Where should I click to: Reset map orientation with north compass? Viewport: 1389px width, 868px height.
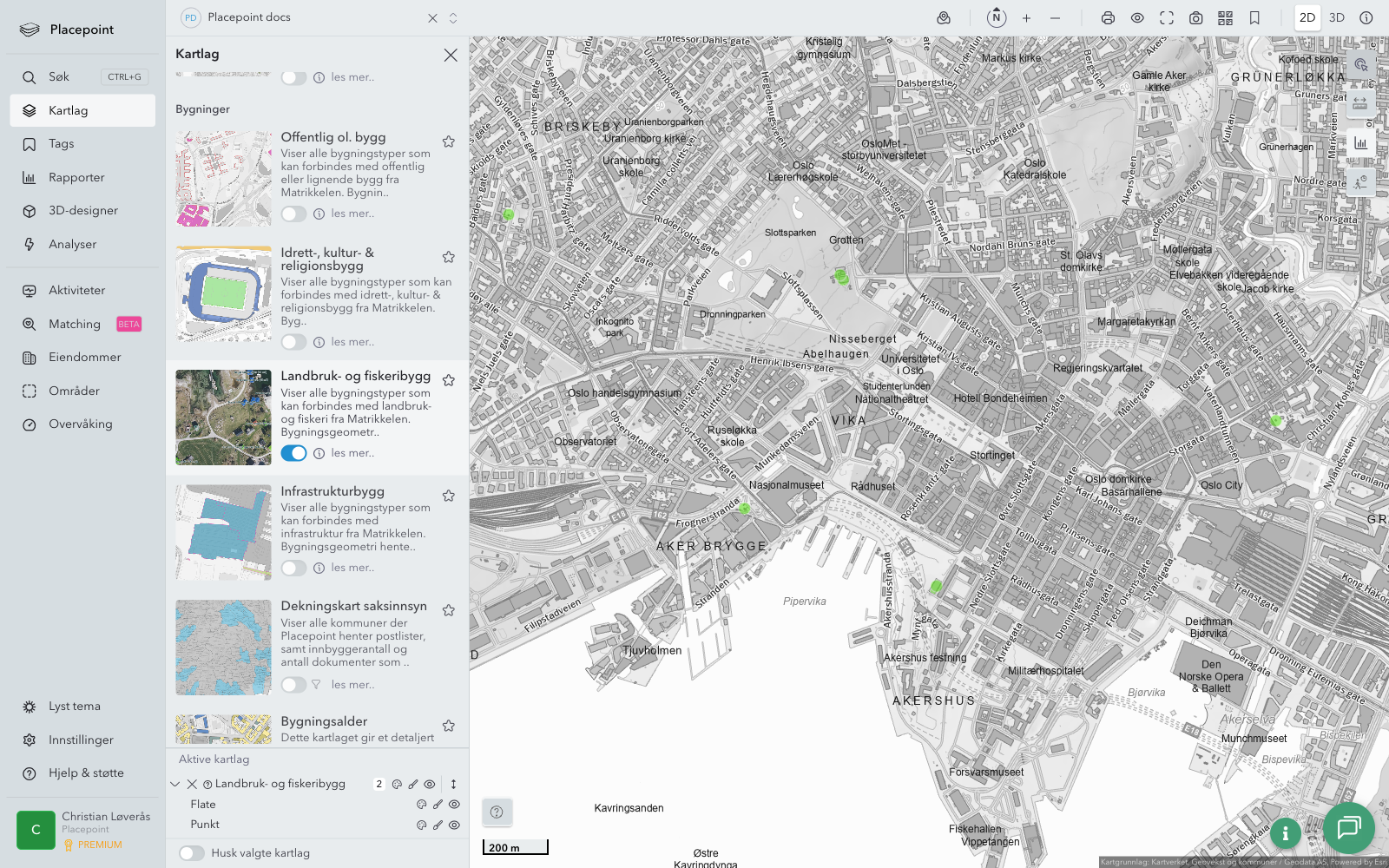coord(997,18)
